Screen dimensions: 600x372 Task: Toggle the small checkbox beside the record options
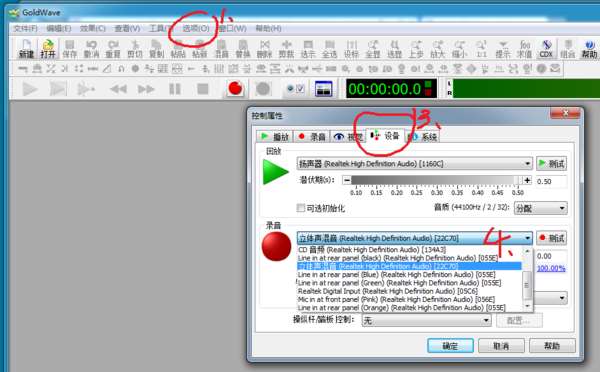click(300, 89)
